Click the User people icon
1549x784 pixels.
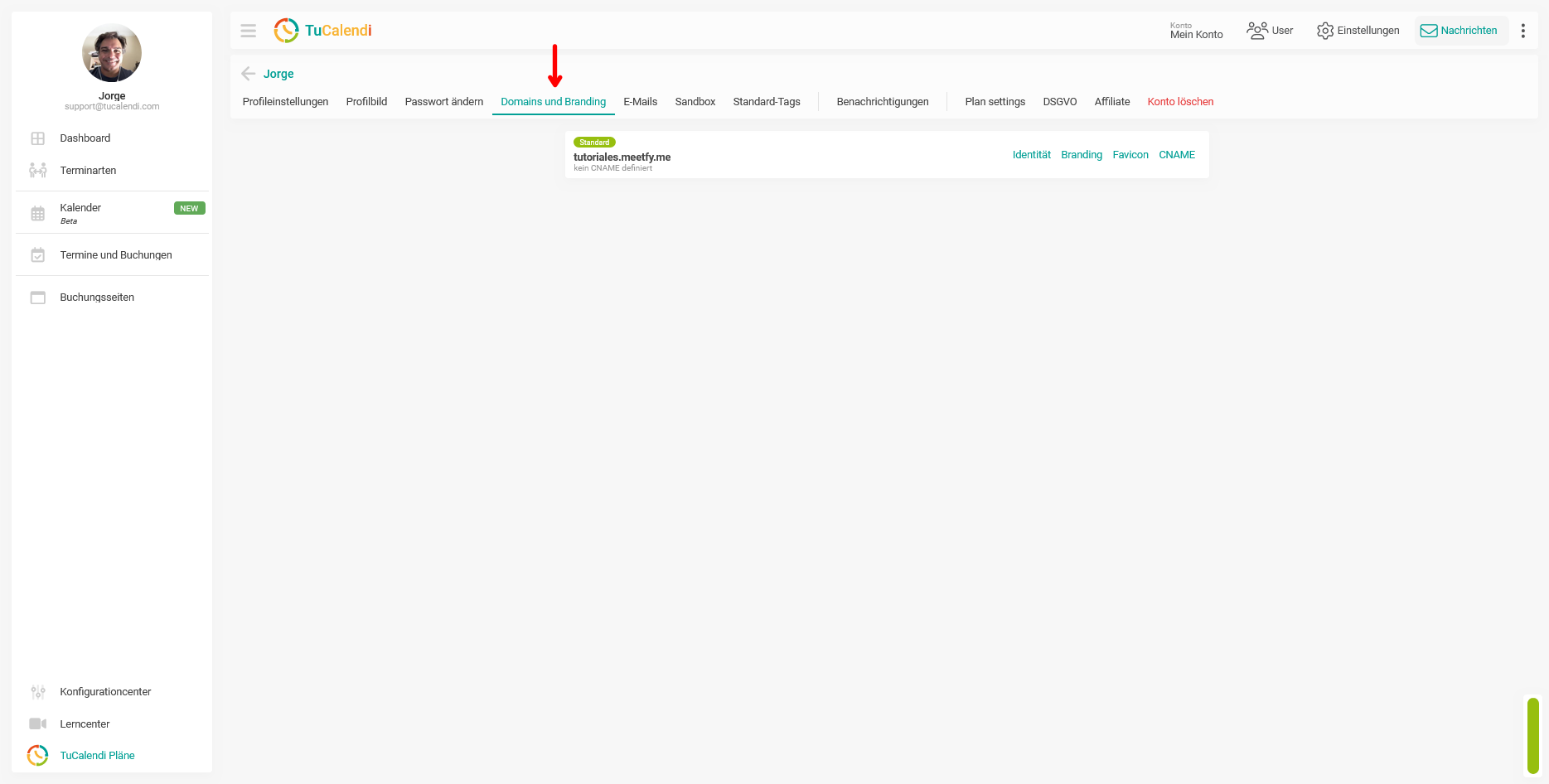pos(1257,31)
